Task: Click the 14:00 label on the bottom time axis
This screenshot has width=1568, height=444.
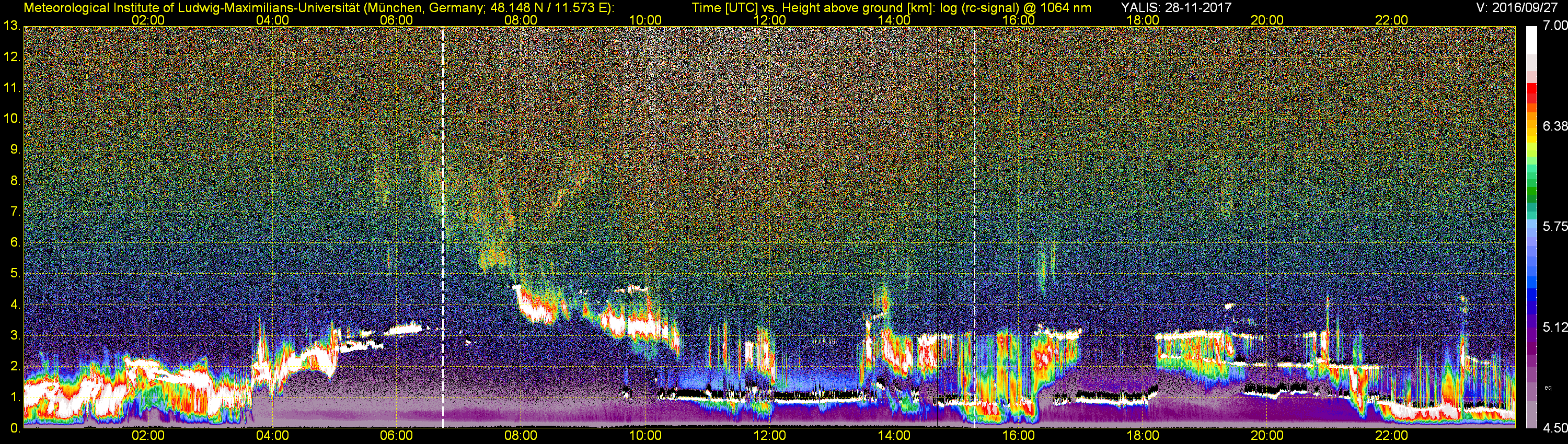Action: 894,436
